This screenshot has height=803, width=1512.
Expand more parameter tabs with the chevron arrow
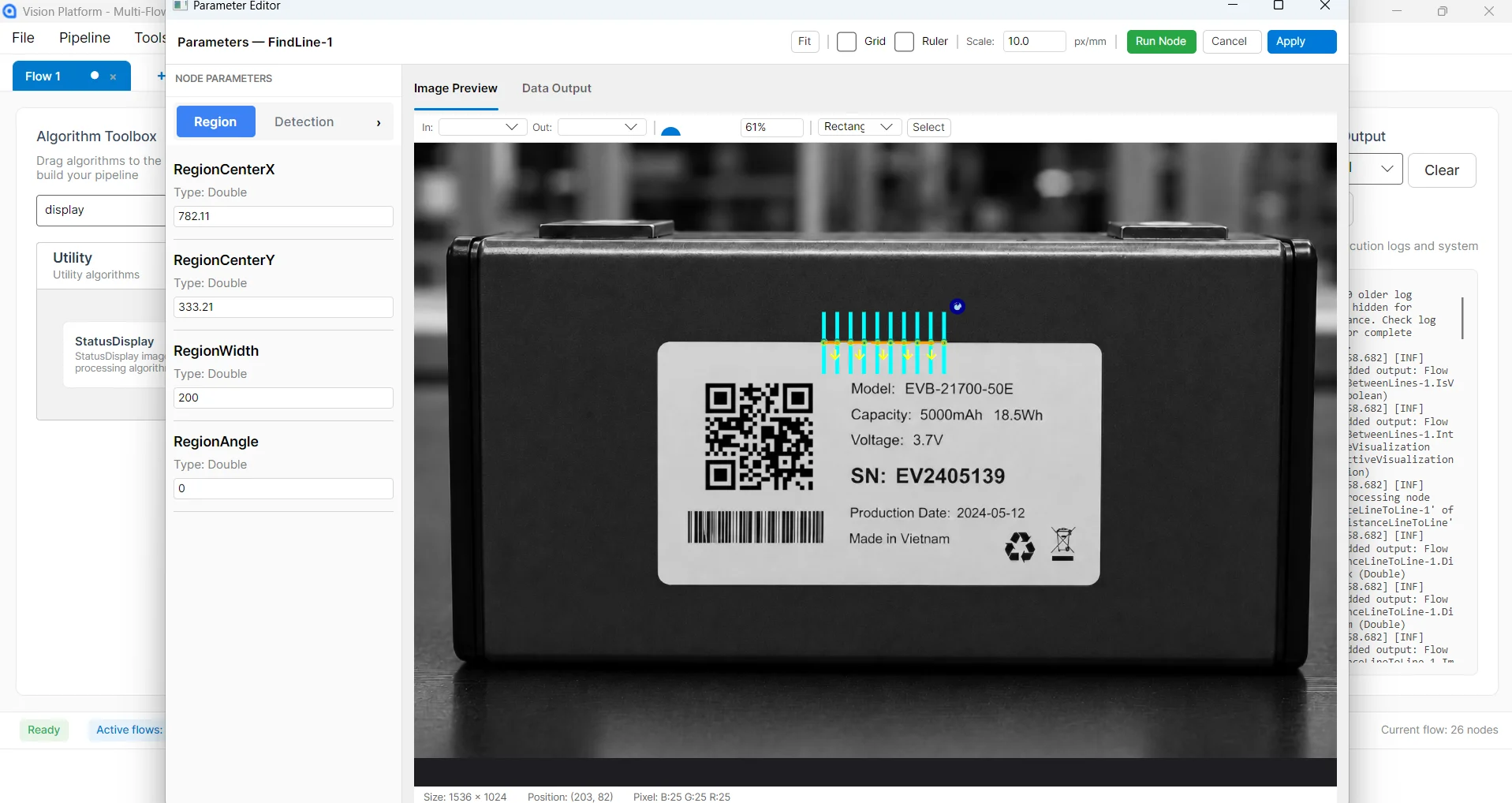(x=379, y=122)
